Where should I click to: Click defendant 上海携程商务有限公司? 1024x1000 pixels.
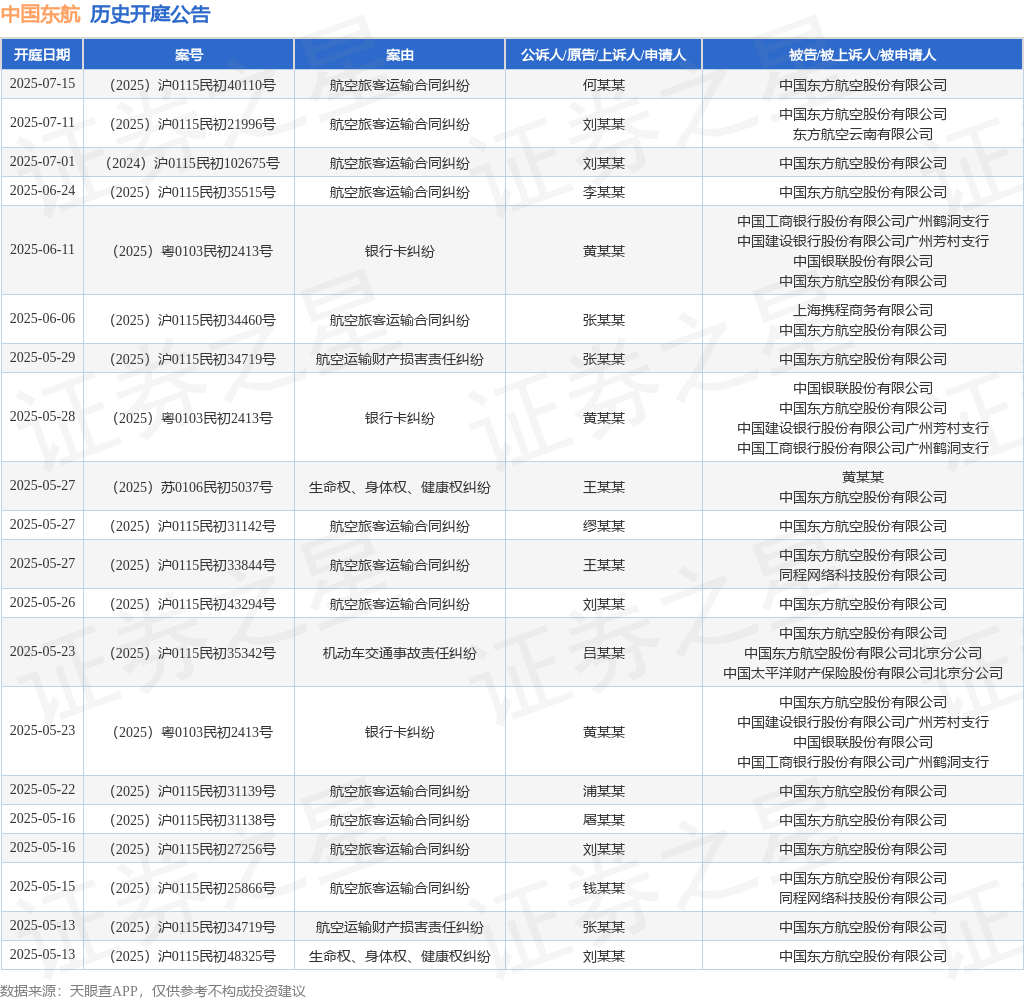pyautogui.click(x=863, y=310)
